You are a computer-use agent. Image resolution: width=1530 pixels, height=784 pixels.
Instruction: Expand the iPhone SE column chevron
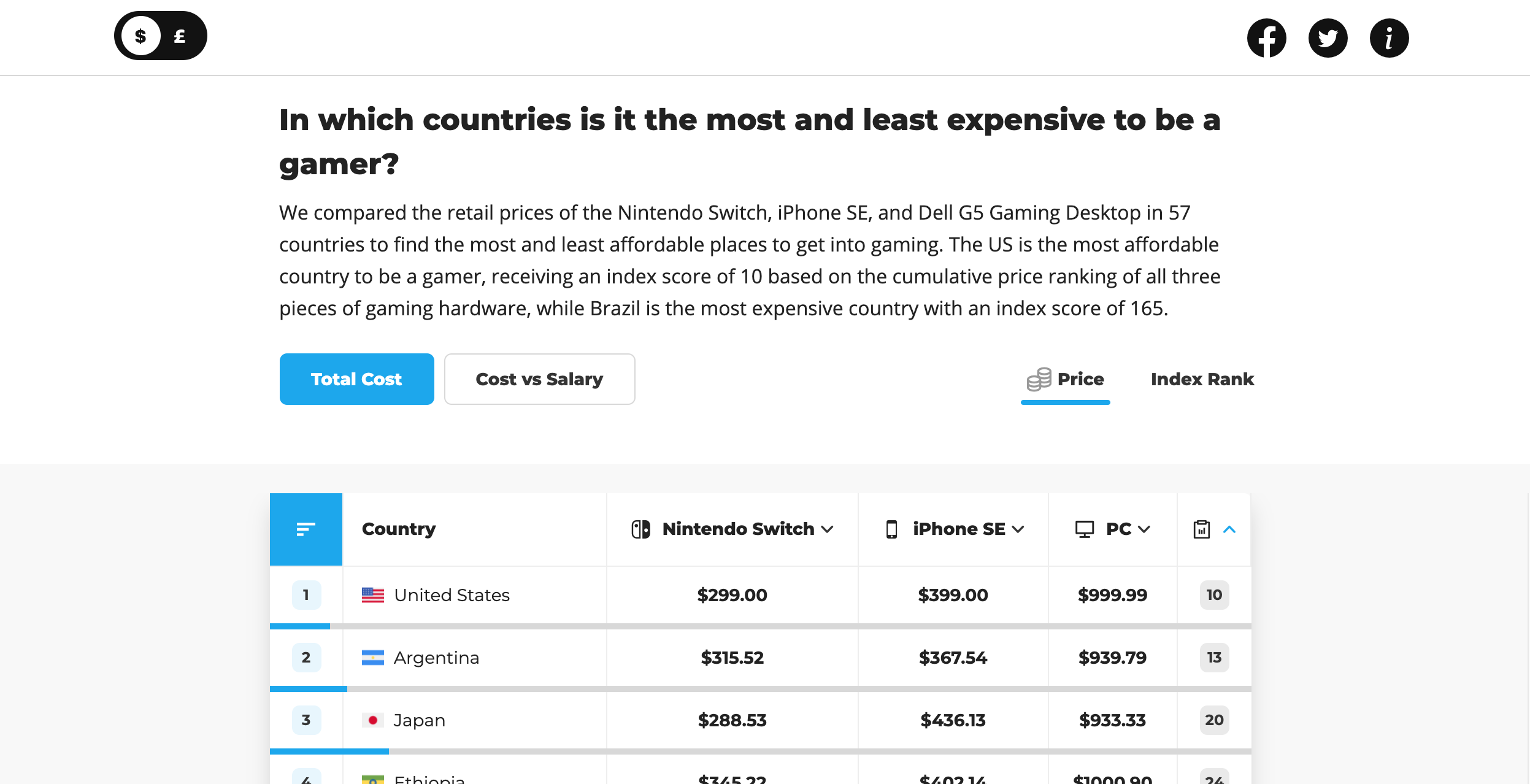click(x=1018, y=529)
